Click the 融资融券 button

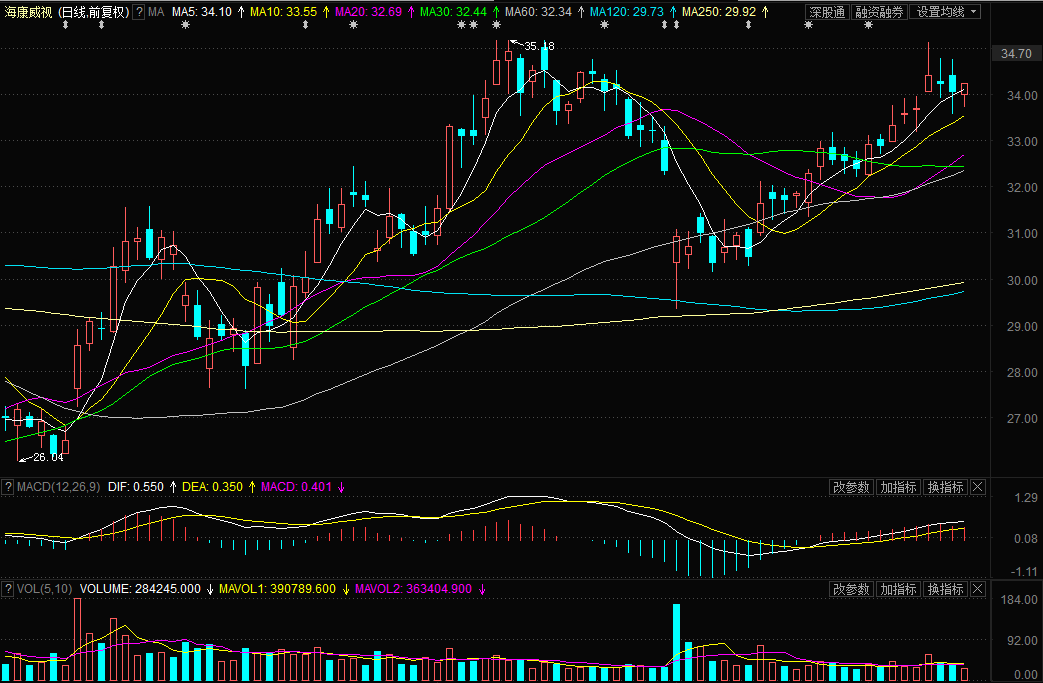pos(879,12)
